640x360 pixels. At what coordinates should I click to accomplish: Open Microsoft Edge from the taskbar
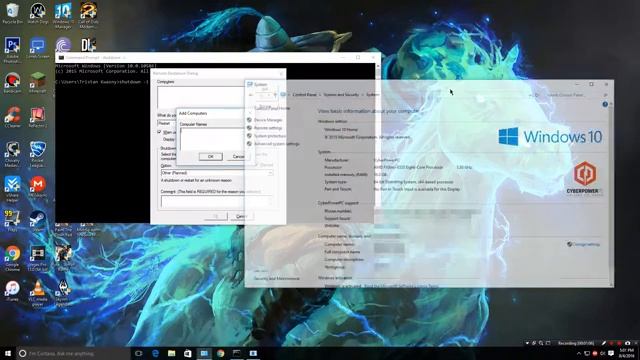[x=155, y=353]
